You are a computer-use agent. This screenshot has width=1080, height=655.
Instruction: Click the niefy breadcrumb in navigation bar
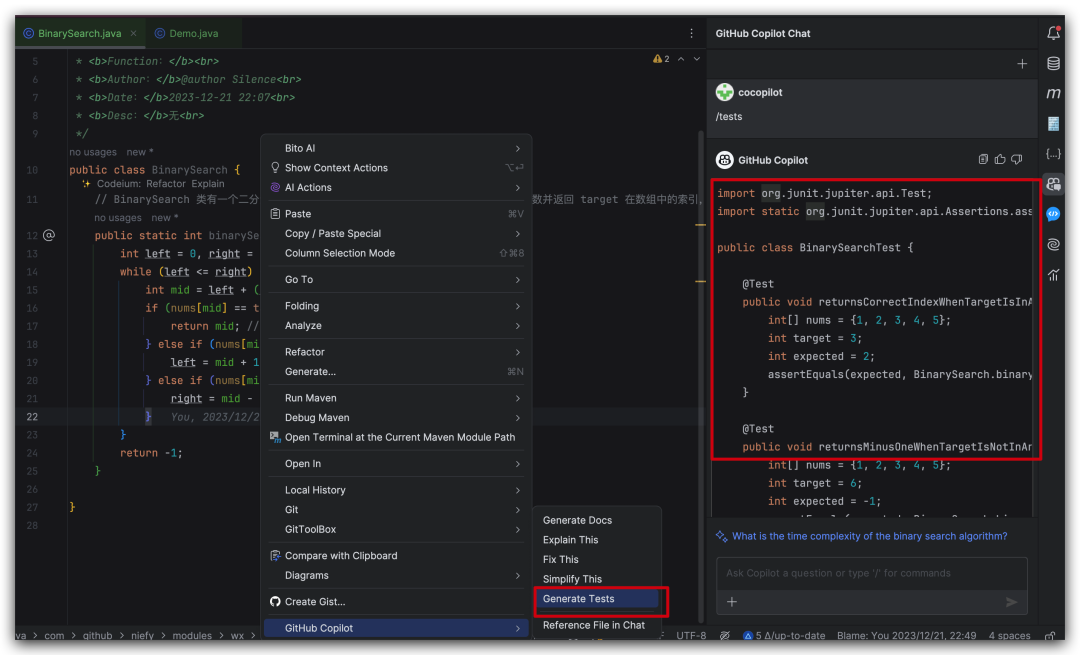click(143, 636)
